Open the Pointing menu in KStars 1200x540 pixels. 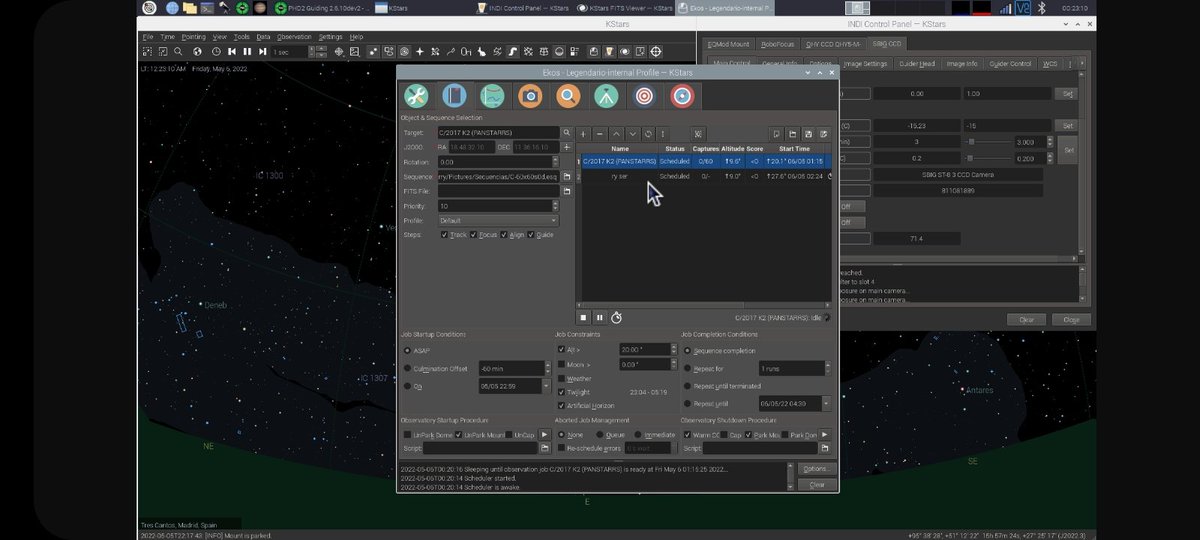point(194,36)
